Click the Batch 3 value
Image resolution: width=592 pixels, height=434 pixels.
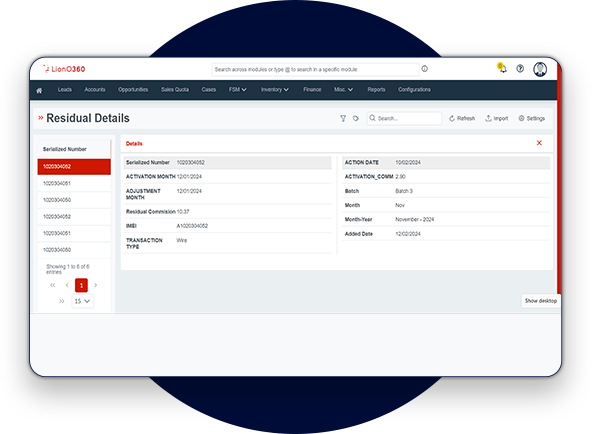click(x=404, y=191)
